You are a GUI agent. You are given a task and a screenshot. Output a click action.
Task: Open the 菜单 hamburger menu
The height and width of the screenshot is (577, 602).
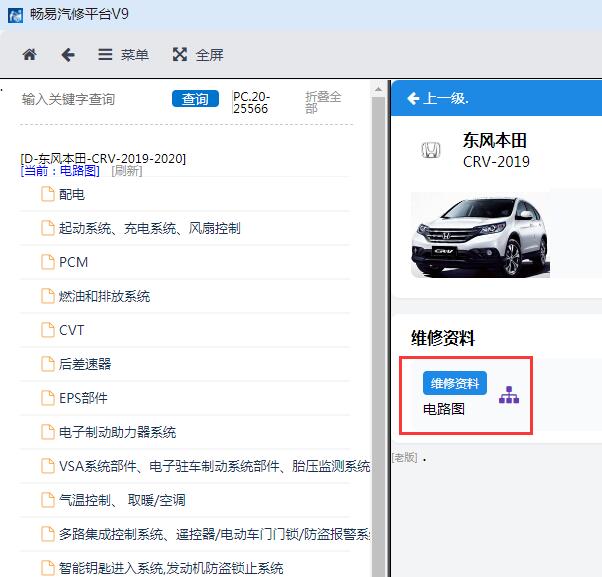point(123,55)
